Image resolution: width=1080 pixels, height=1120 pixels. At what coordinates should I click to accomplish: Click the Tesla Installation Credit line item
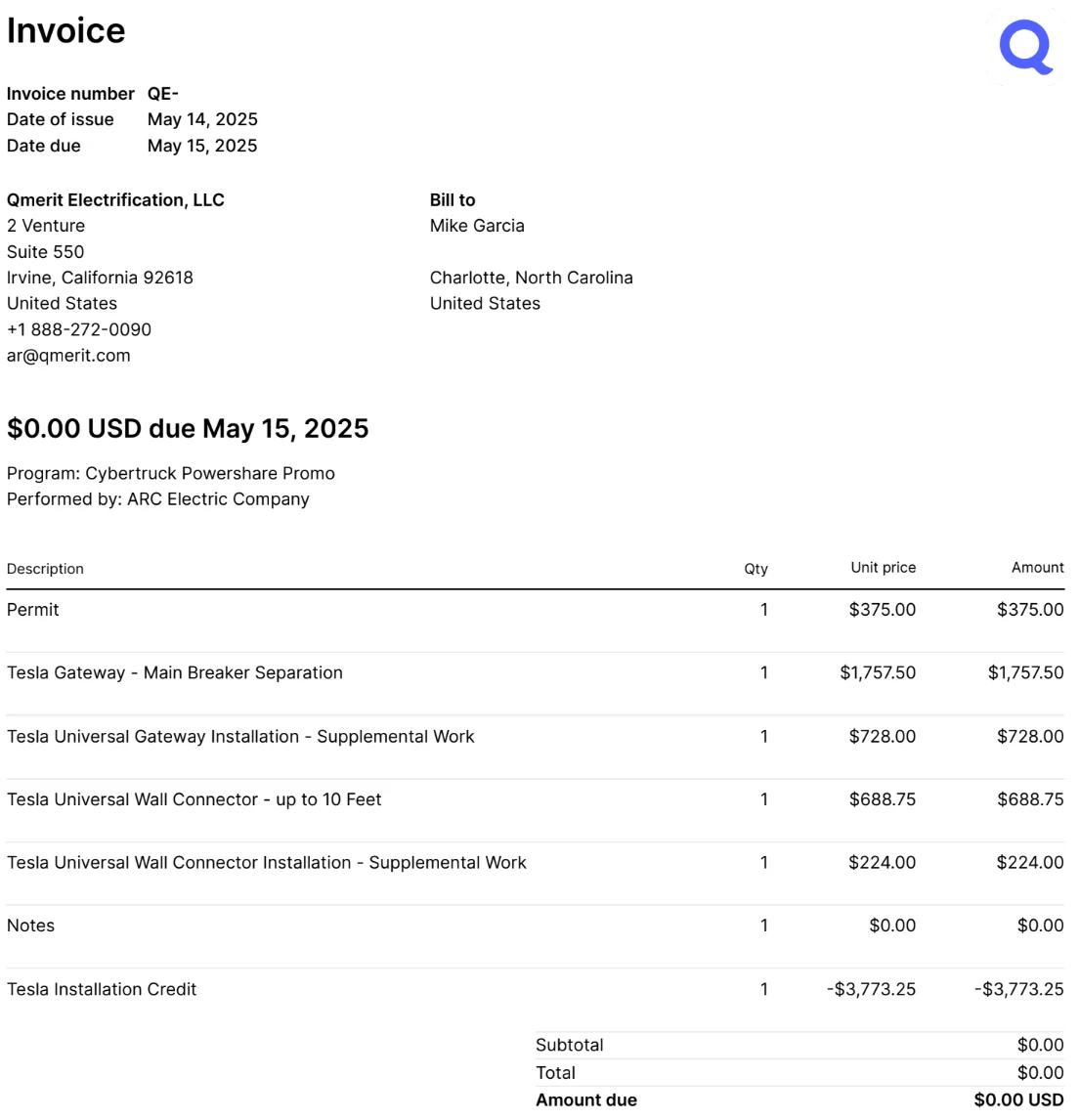(102, 989)
